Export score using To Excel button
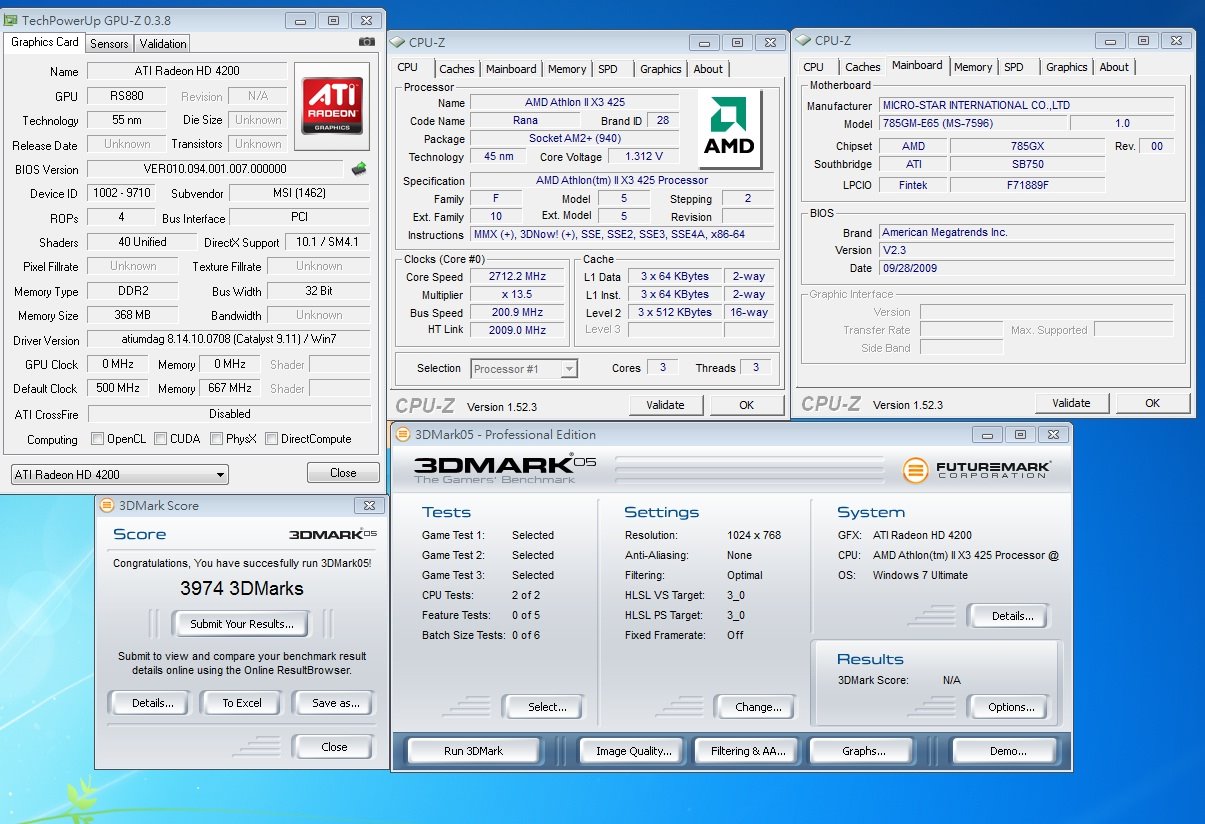Image resolution: width=1205 pixels, height=824 pixels. (x=242, y=703)
